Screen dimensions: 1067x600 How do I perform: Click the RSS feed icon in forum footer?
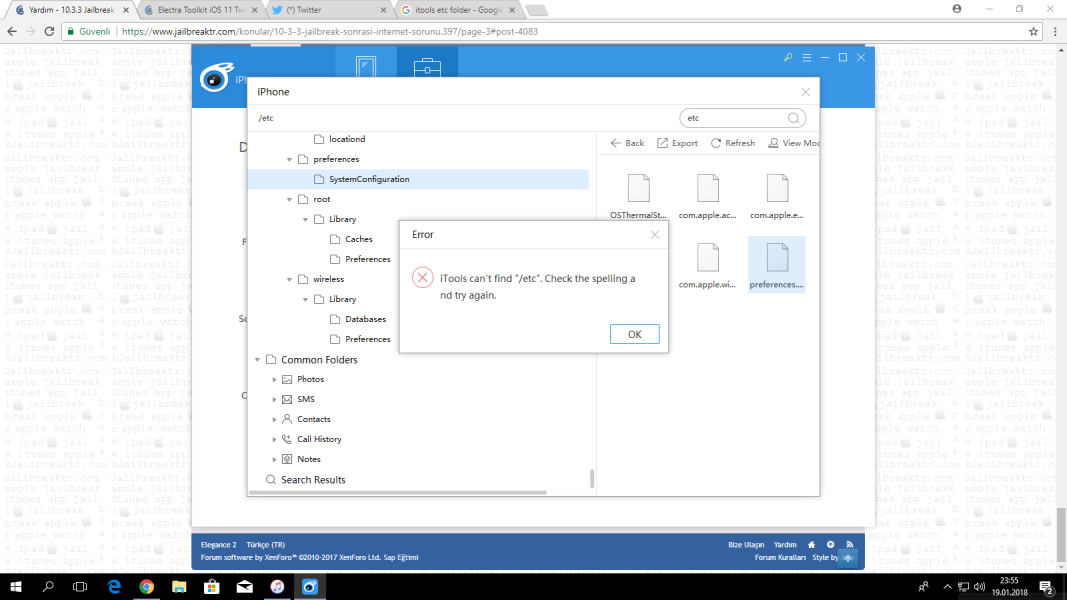(x=849, y=544)
